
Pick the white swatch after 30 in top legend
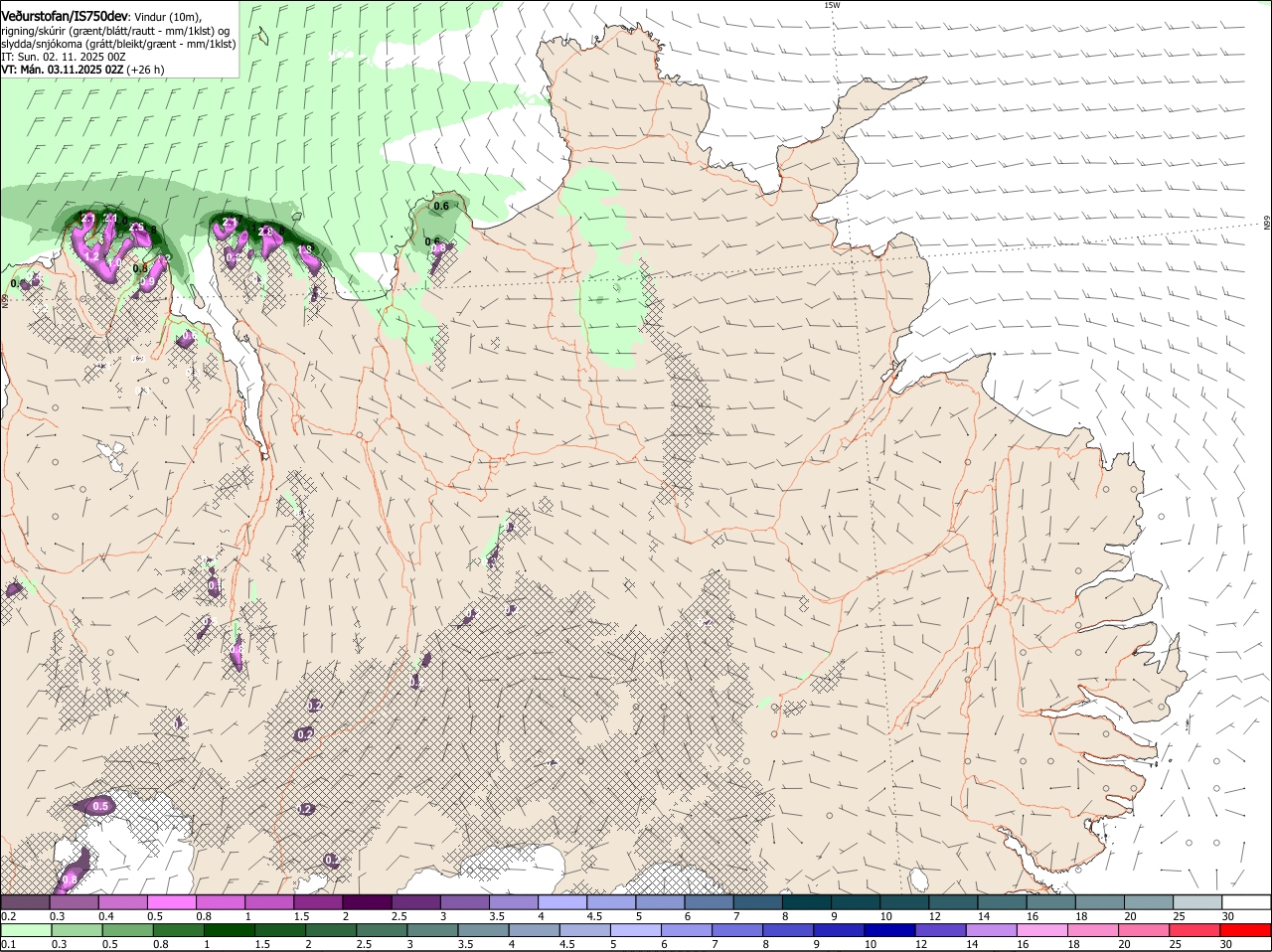(1246, 902)
